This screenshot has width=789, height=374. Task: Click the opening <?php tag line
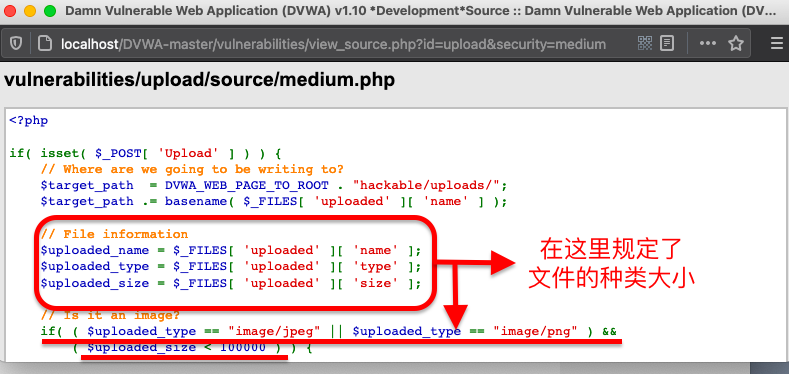coord(29,121)
